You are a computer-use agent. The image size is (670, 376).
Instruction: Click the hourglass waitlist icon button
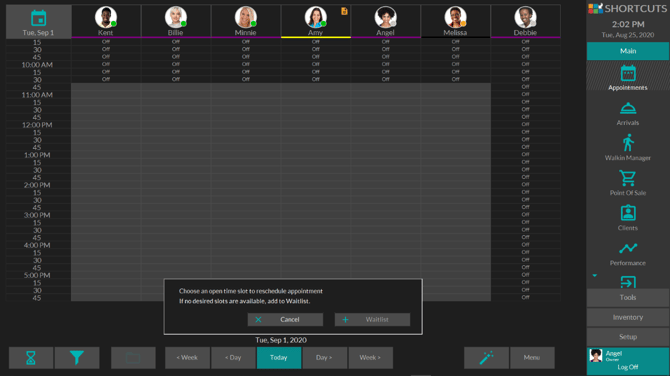(x=31, y=358)
